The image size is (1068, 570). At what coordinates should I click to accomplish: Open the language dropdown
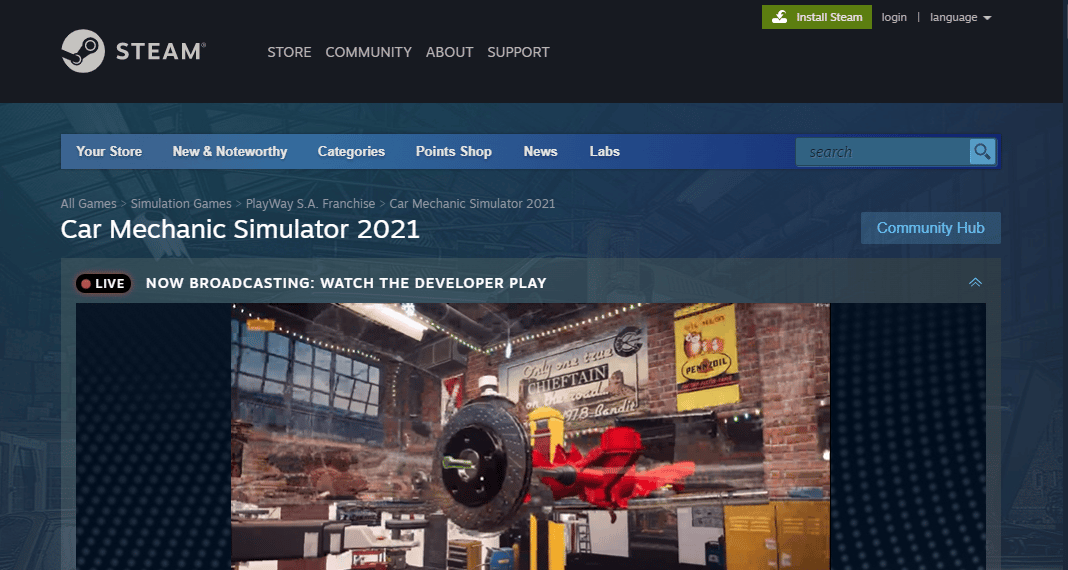pyautogui.click(x=960, y=17)
